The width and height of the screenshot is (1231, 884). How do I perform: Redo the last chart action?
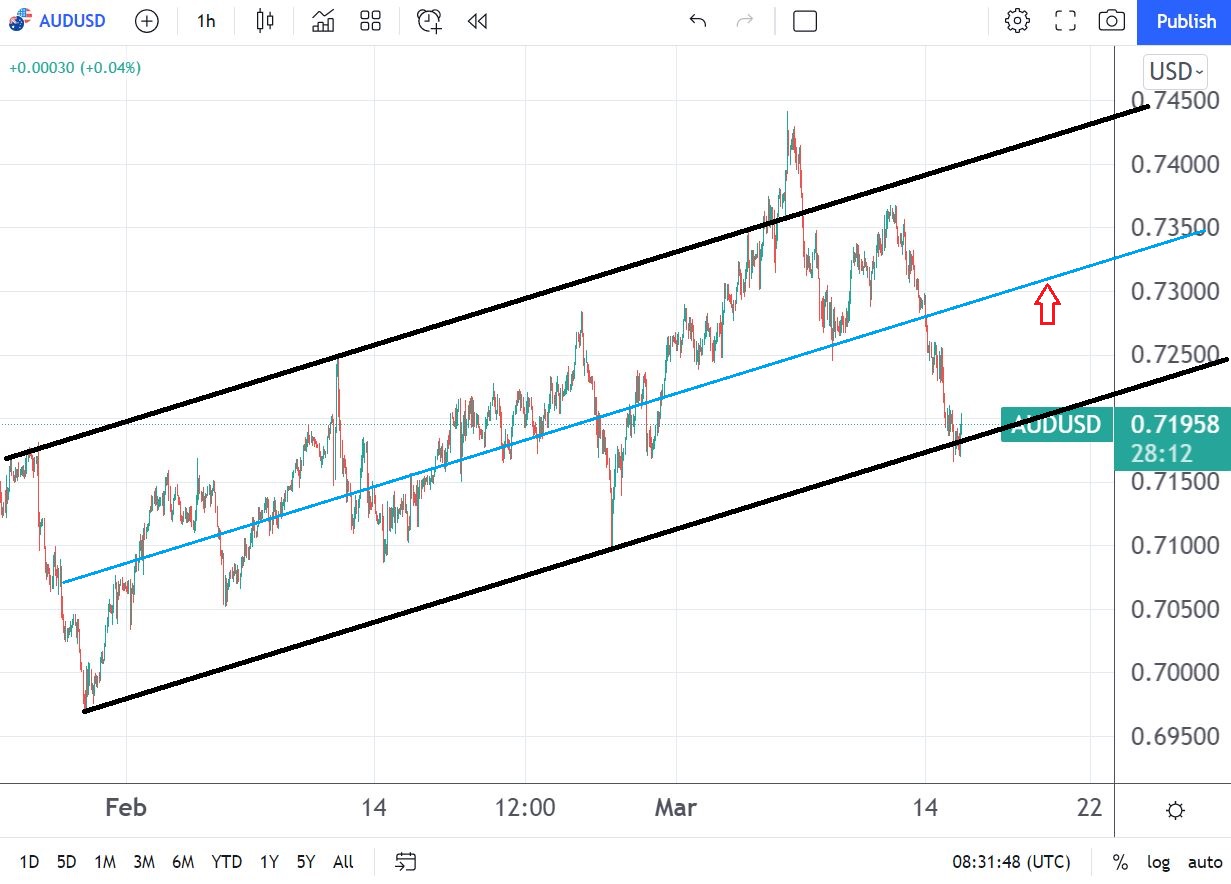(745, 21)
